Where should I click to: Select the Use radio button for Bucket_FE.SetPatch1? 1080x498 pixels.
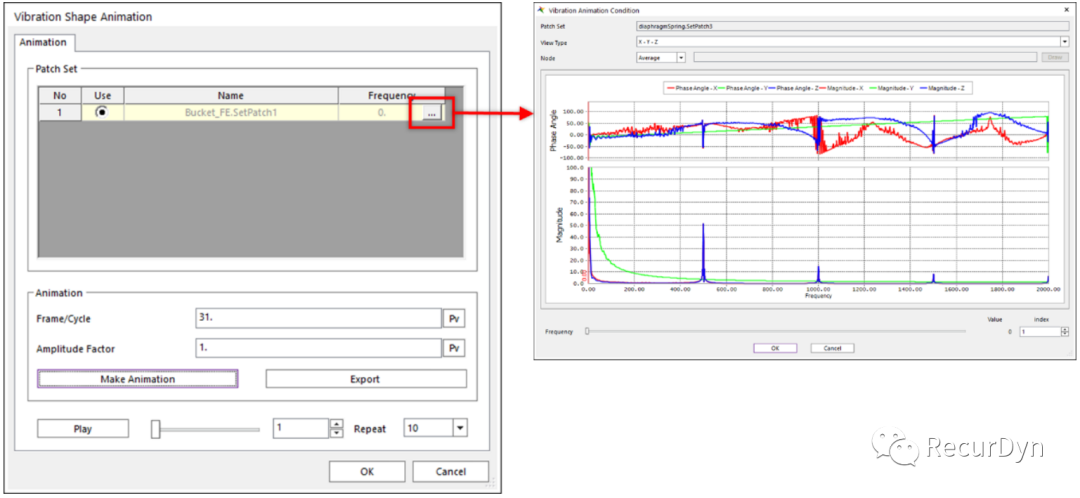click(x=102, y=113)
